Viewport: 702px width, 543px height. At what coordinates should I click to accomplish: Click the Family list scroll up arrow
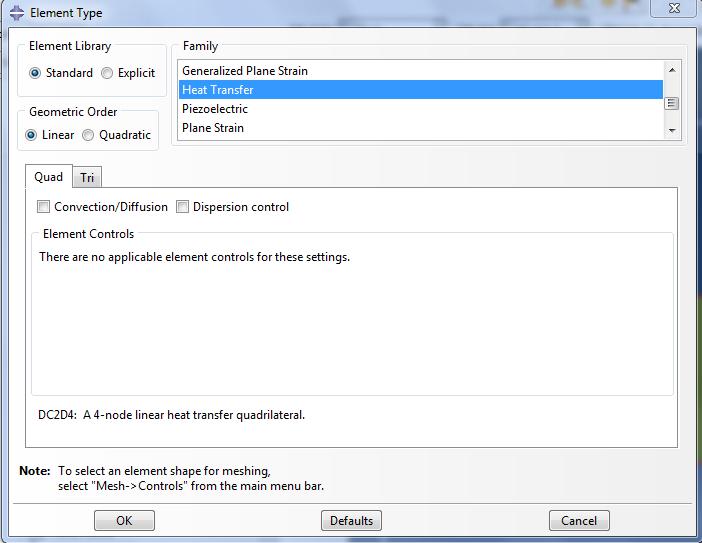(x=672, y=70)
